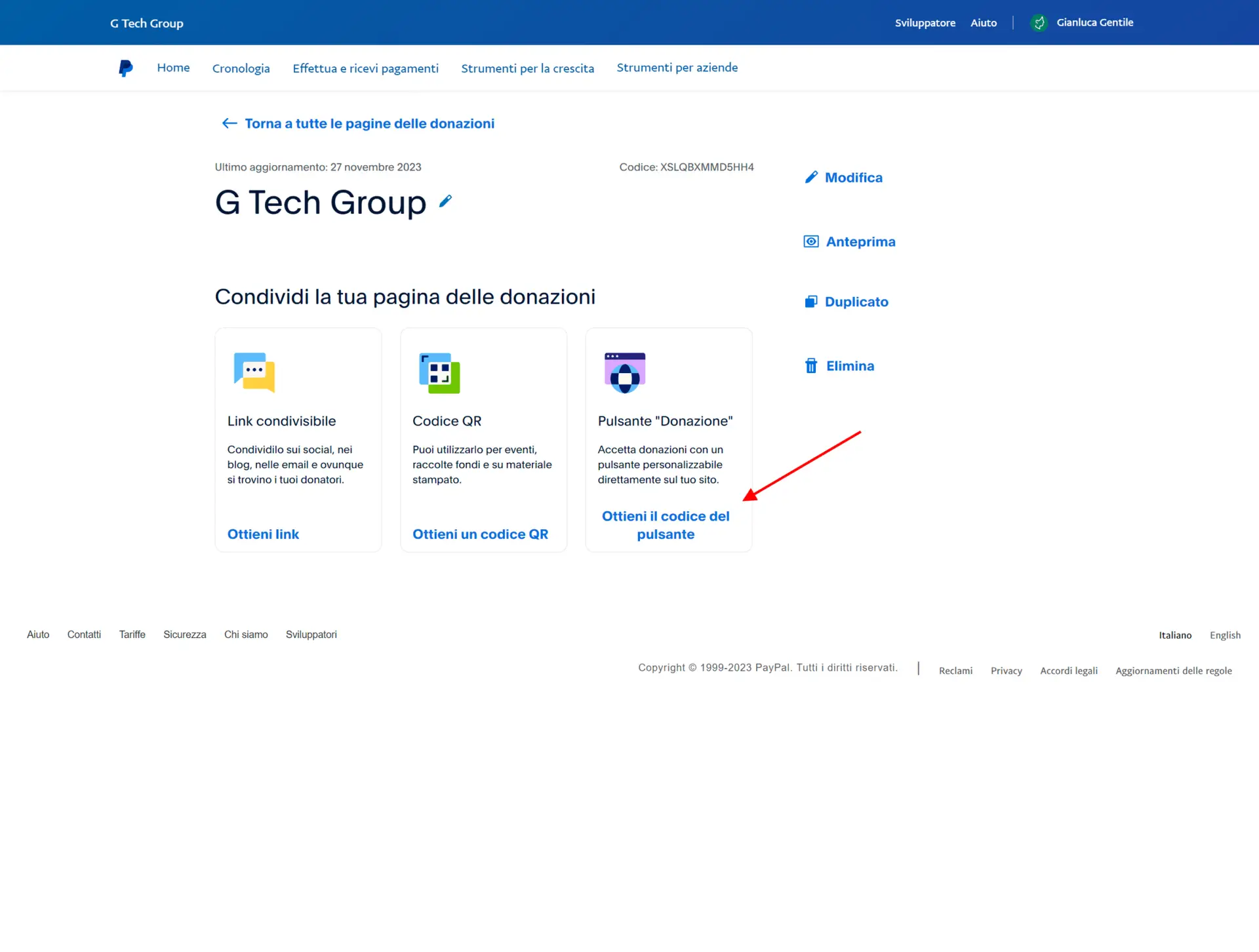1259x952 pixels.
Task: Open Privacy footer link
Action: tap(1007, 671)
